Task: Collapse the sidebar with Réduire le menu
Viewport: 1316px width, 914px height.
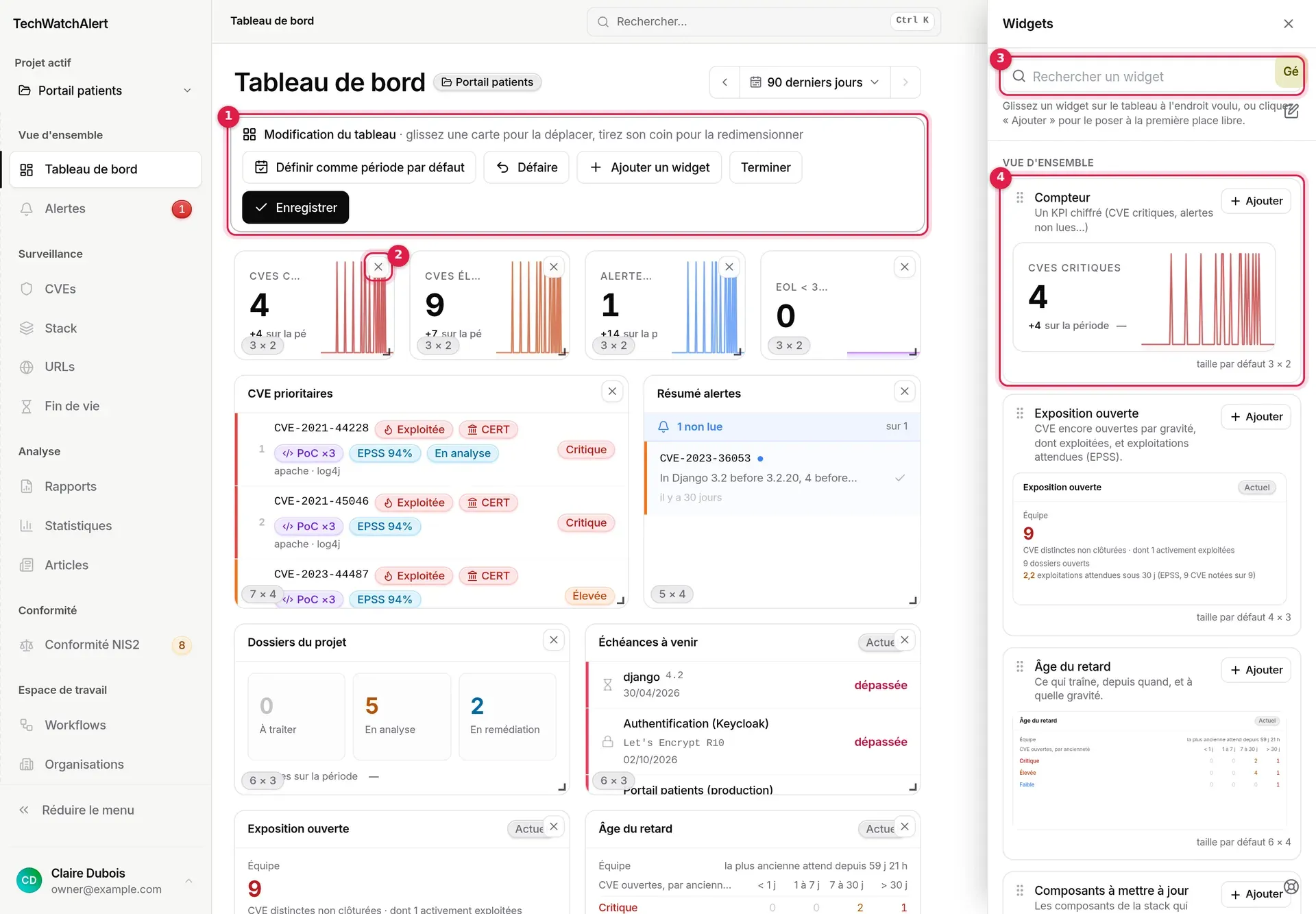Action: [105, 810]
